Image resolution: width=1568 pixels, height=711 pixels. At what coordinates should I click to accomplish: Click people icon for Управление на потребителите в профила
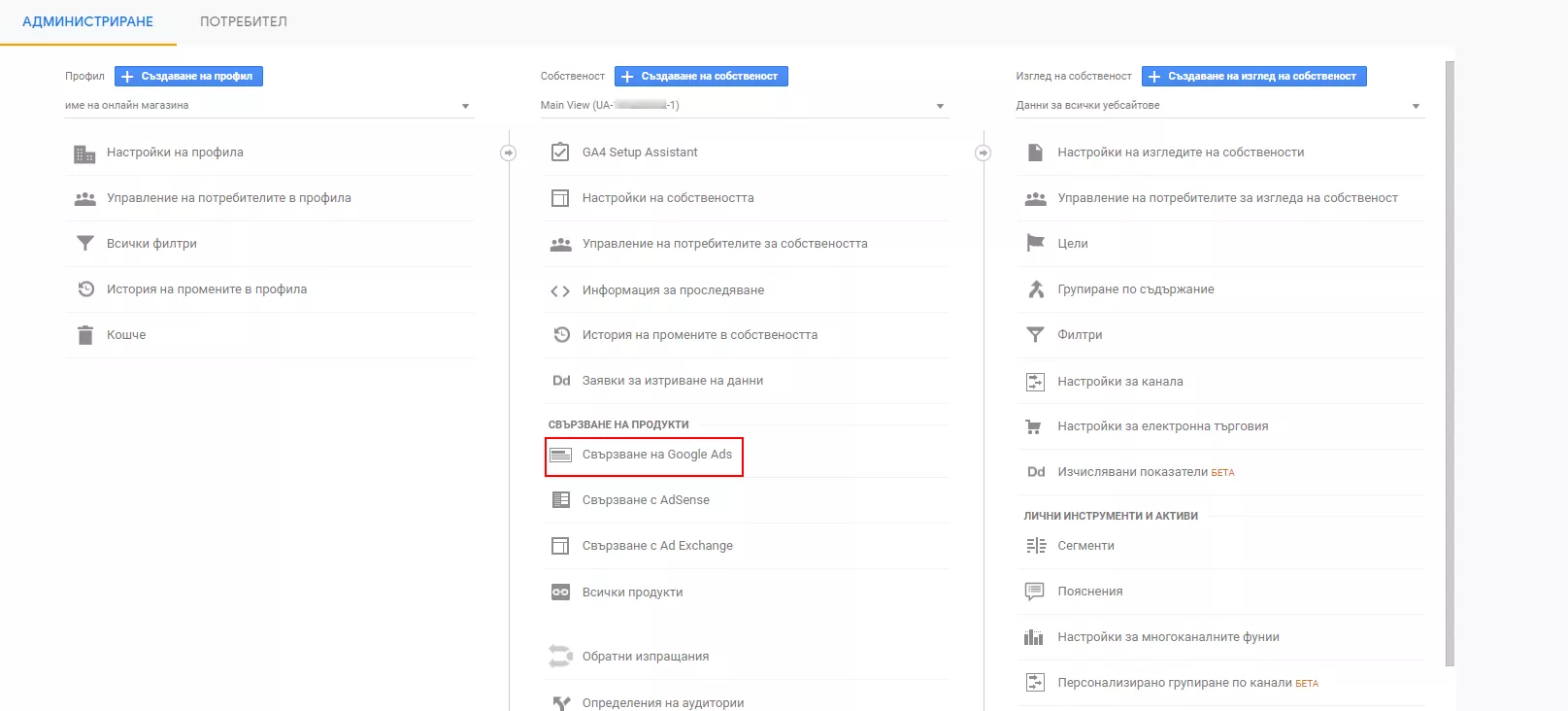click(85, 199)
